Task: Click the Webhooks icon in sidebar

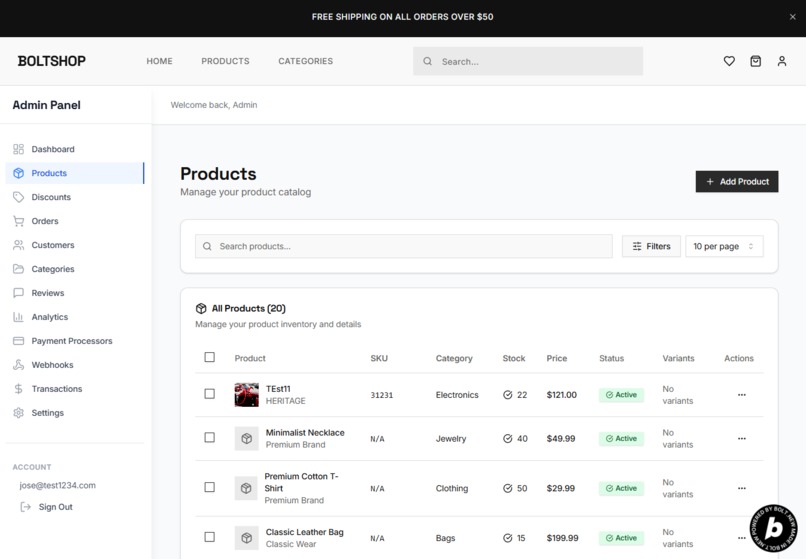Action: pos(19,365)
